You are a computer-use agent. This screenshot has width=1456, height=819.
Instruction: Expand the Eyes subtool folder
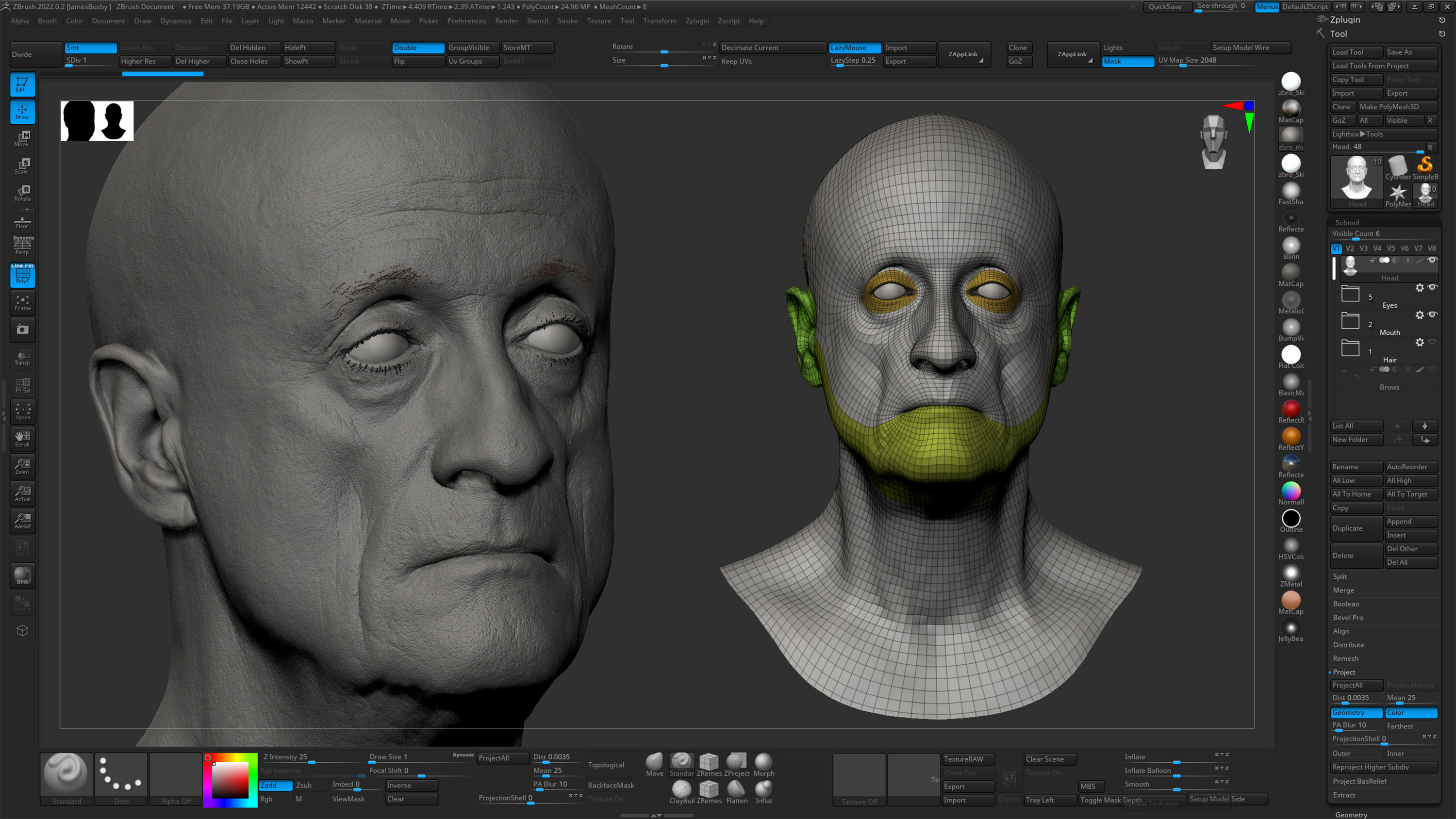(1350, 294)
